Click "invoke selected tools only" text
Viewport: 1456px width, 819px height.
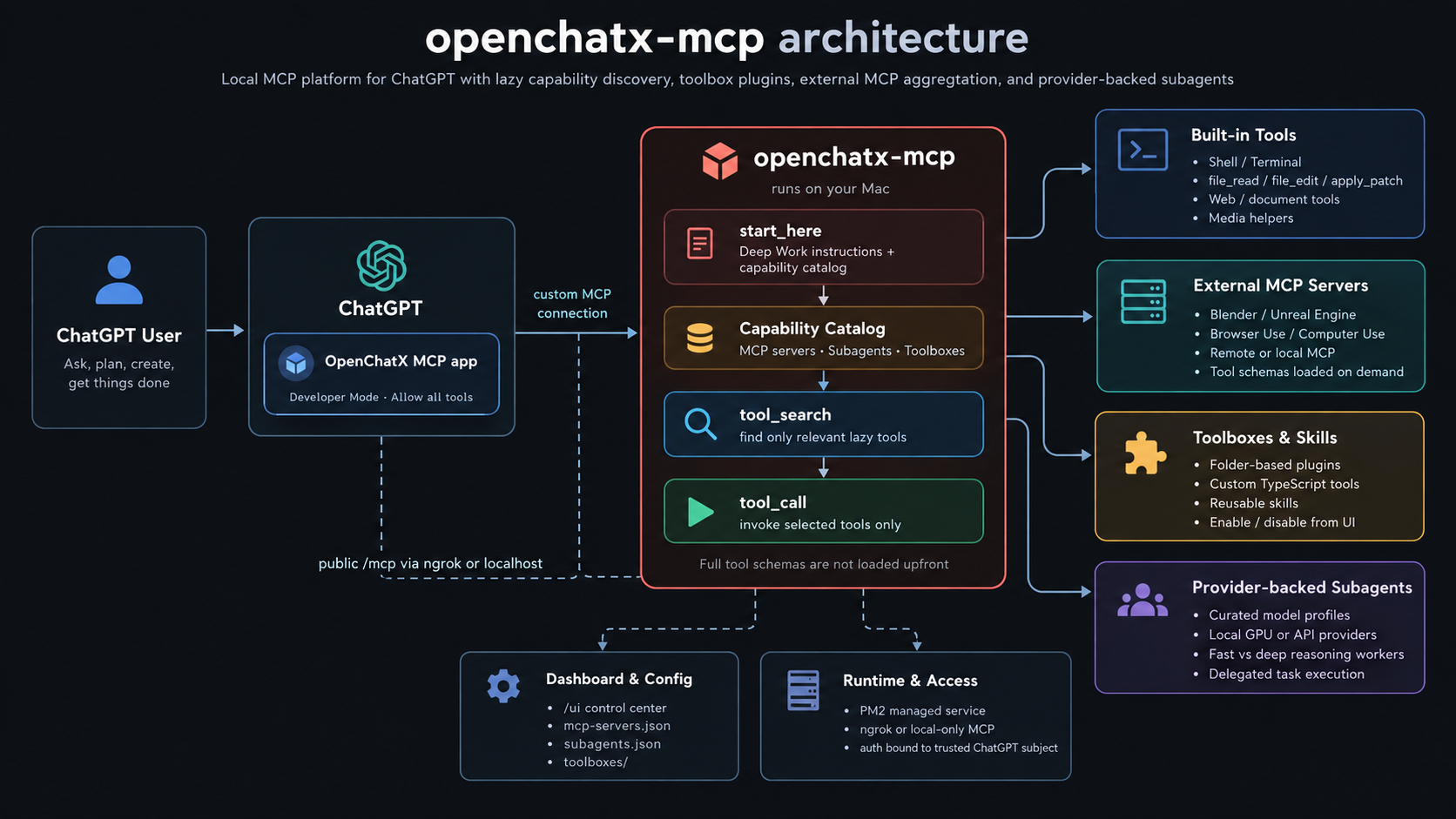click(x=820, y=525)
